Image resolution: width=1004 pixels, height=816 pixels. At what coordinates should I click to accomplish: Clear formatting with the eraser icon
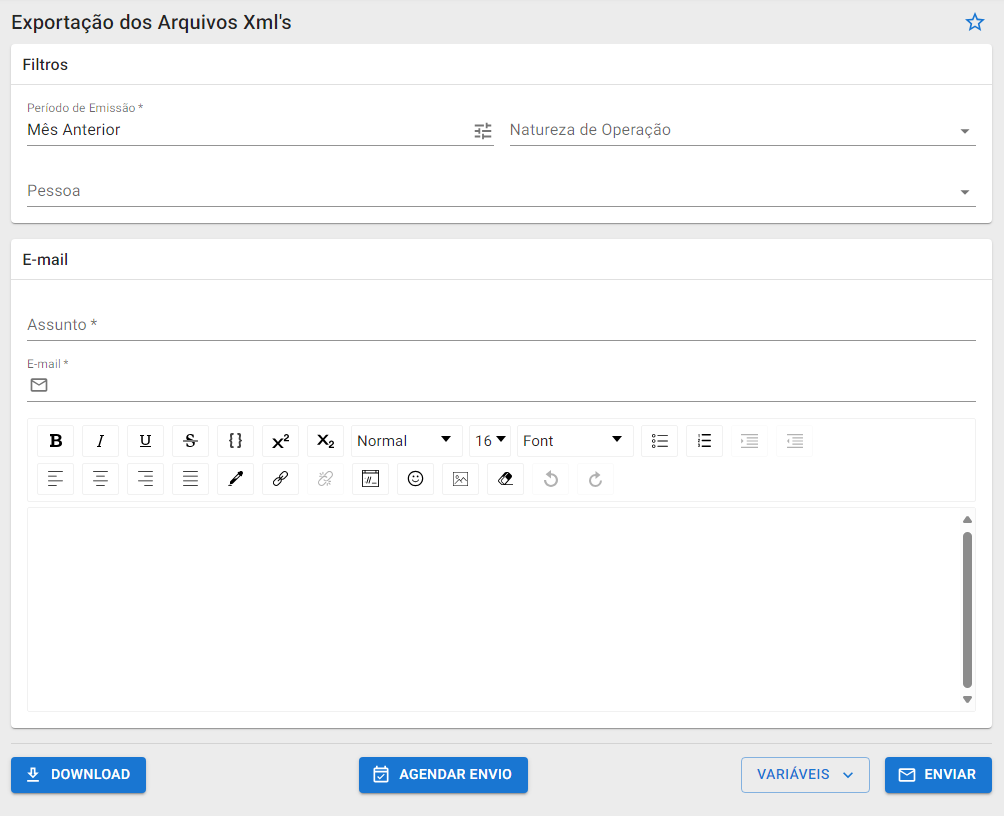point(505,479)
